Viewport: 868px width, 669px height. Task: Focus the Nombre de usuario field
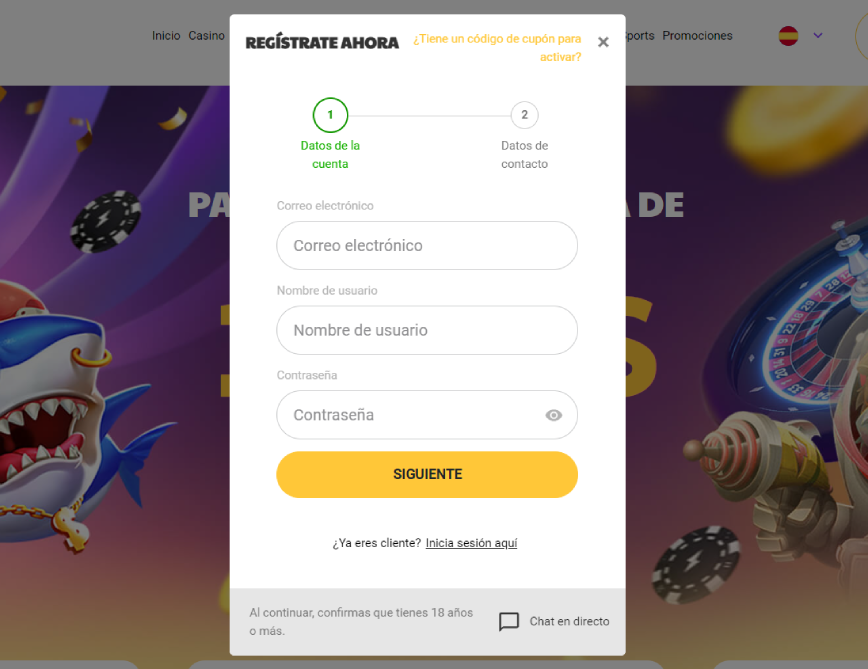pos(427,330)
